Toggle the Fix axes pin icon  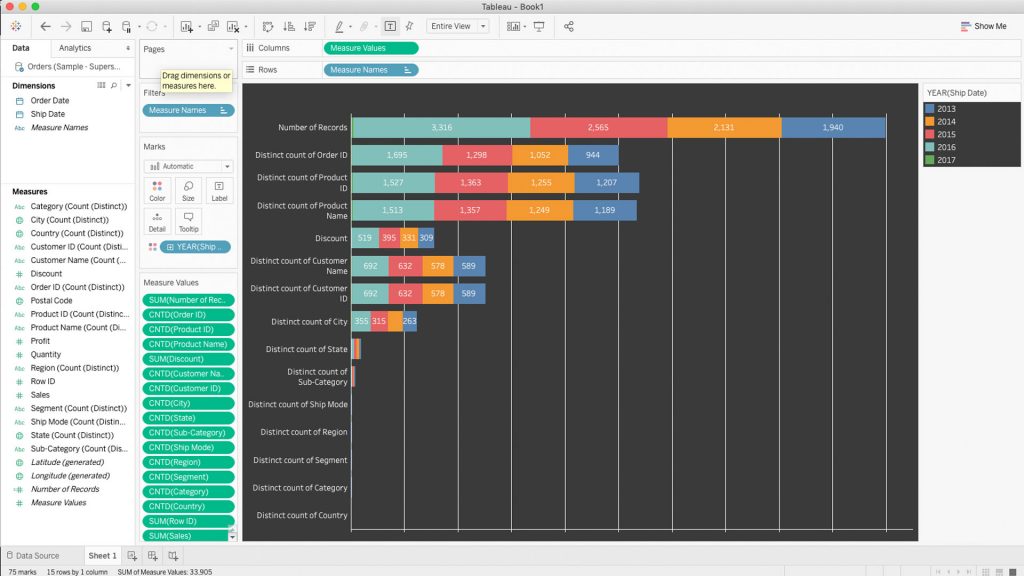(x=409, y=27)
